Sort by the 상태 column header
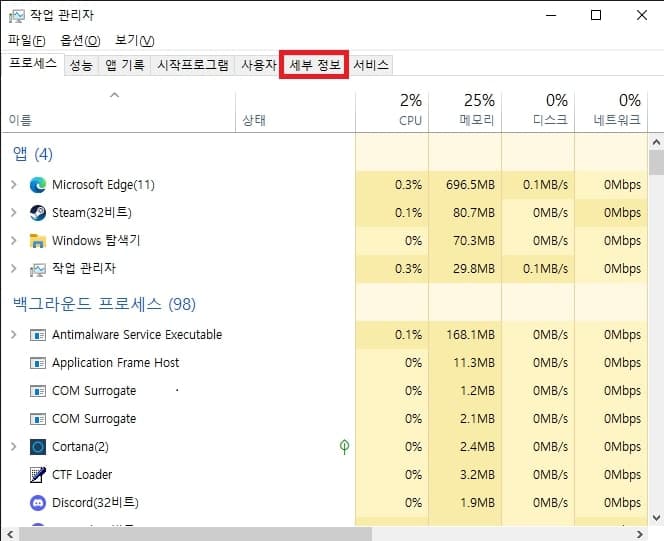 295,112
